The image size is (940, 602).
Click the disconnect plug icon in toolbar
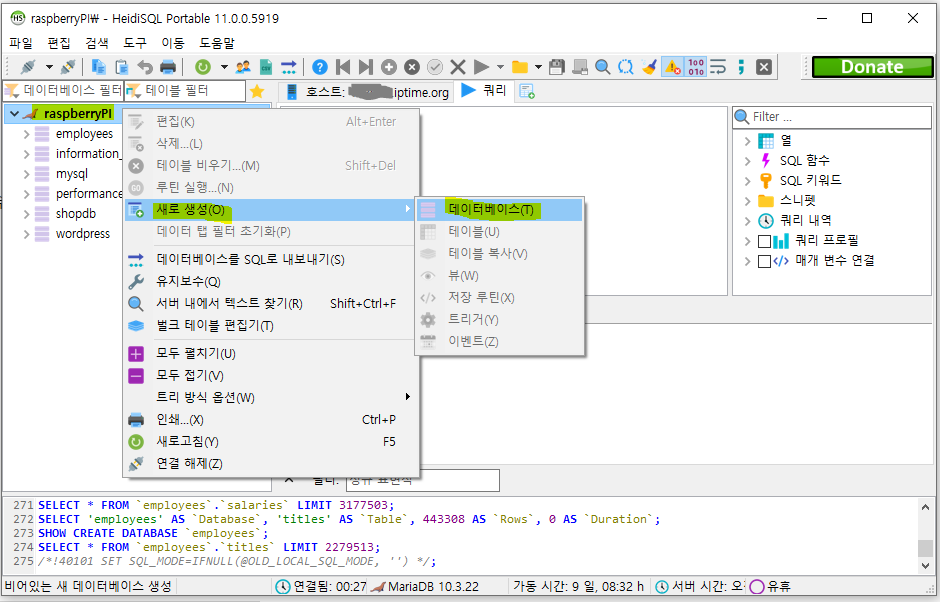click(68, 67)
